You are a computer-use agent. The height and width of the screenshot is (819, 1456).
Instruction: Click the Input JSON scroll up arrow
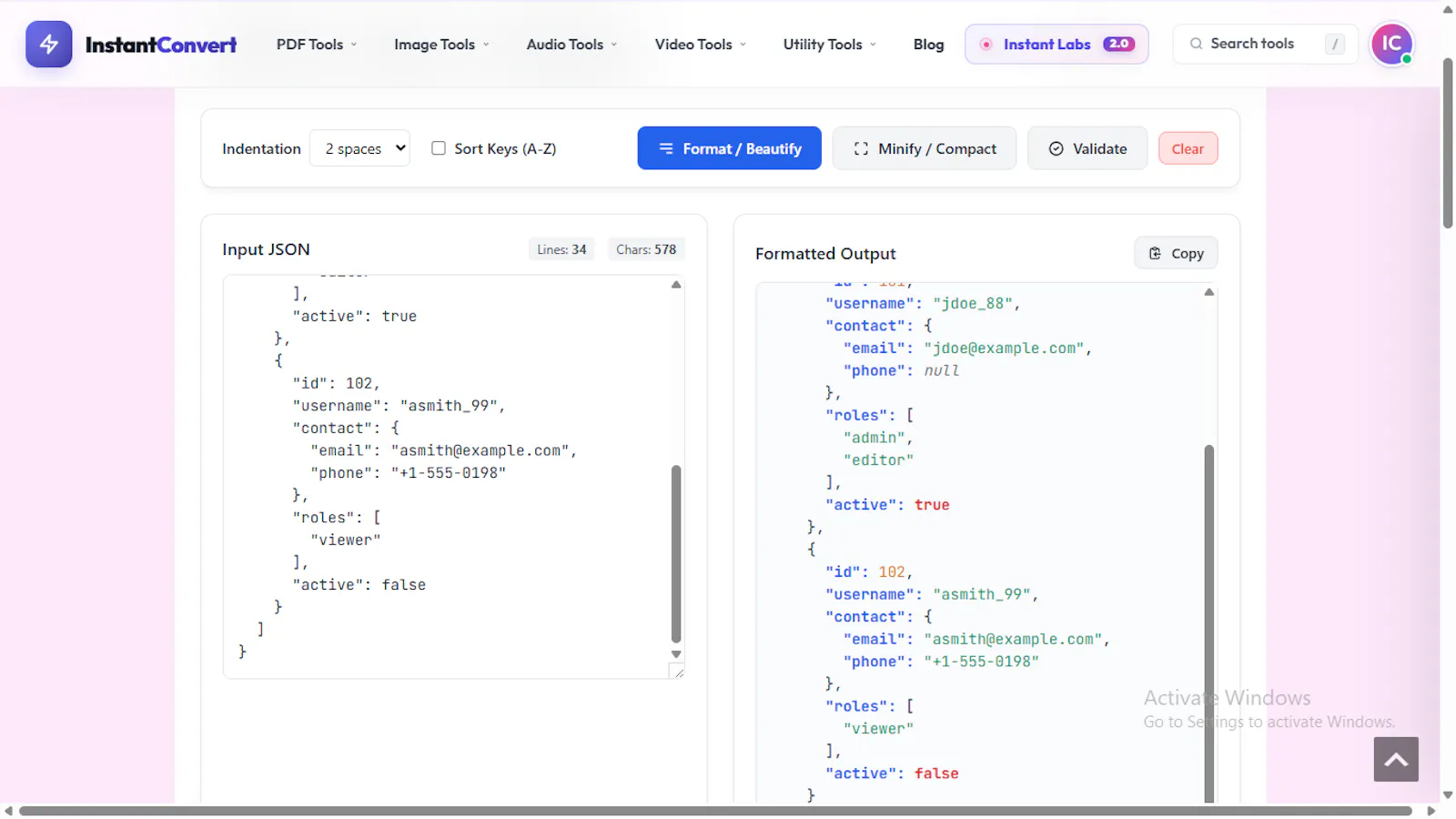point(676,285)
